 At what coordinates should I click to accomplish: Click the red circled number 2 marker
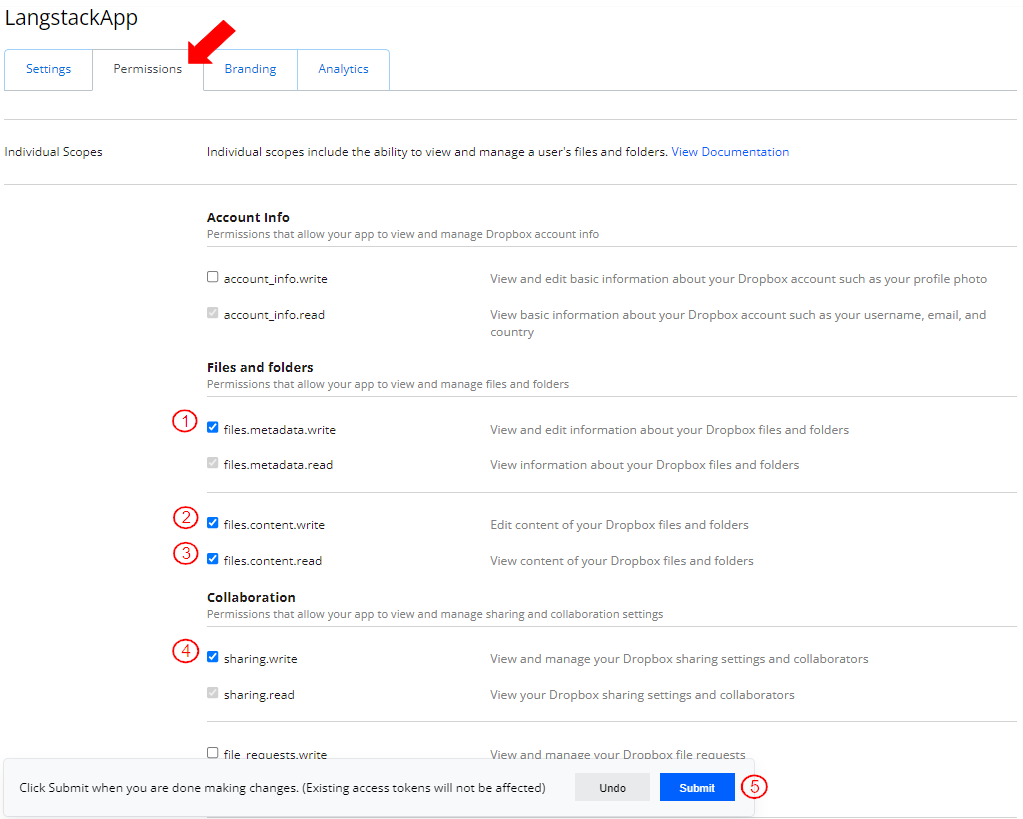tap(185, 518)
